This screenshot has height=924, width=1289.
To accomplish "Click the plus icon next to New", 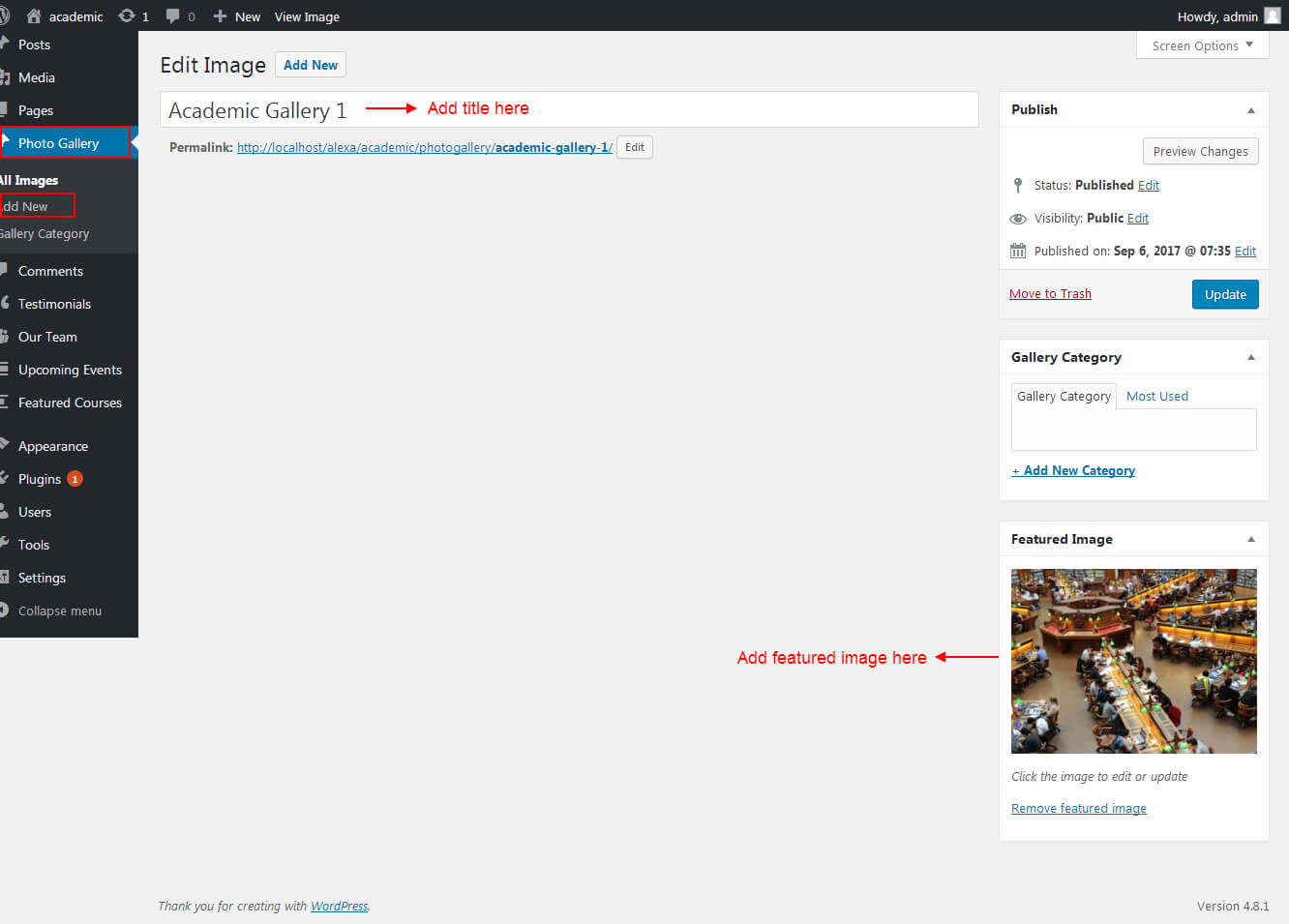I will tap(220, 16).
